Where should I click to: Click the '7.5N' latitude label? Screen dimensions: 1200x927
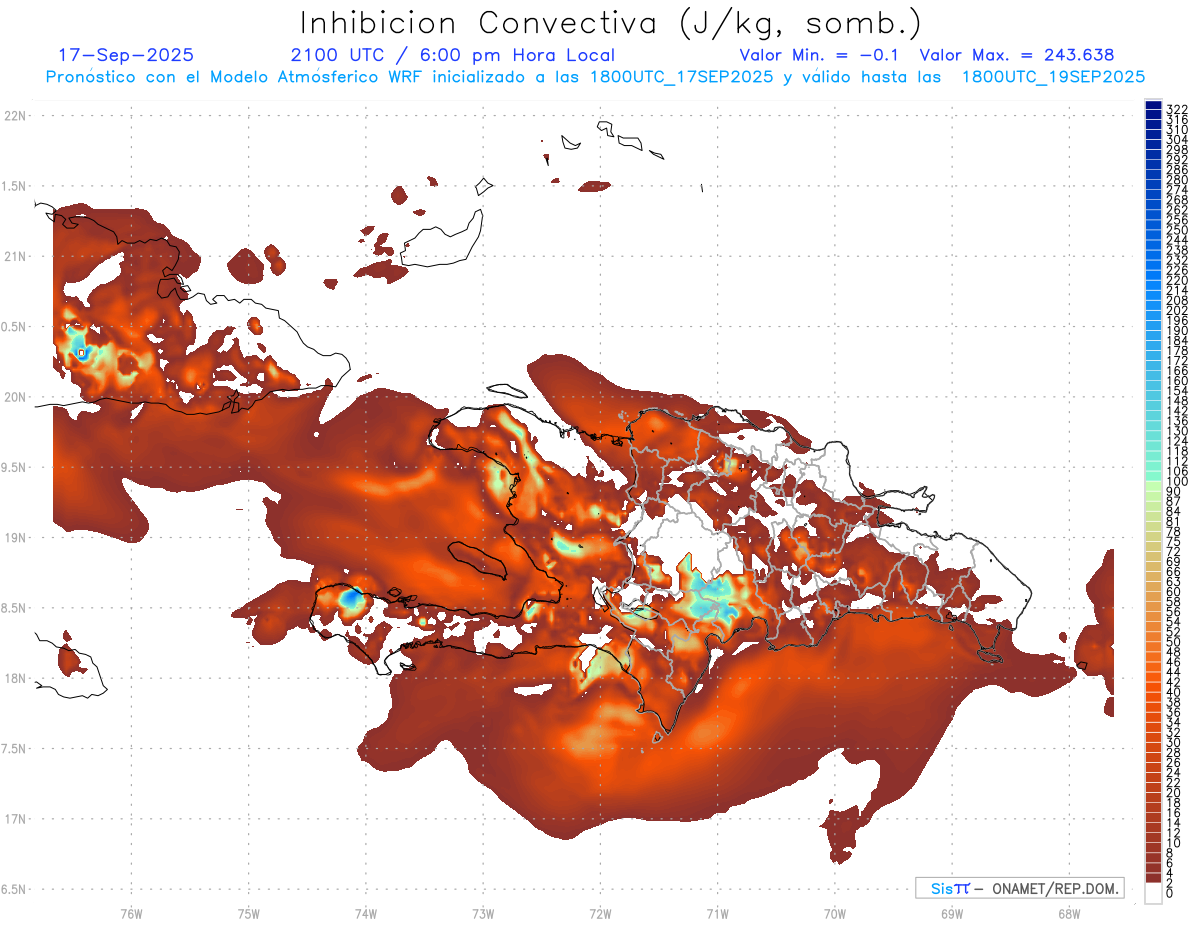(x=14, y=748)
